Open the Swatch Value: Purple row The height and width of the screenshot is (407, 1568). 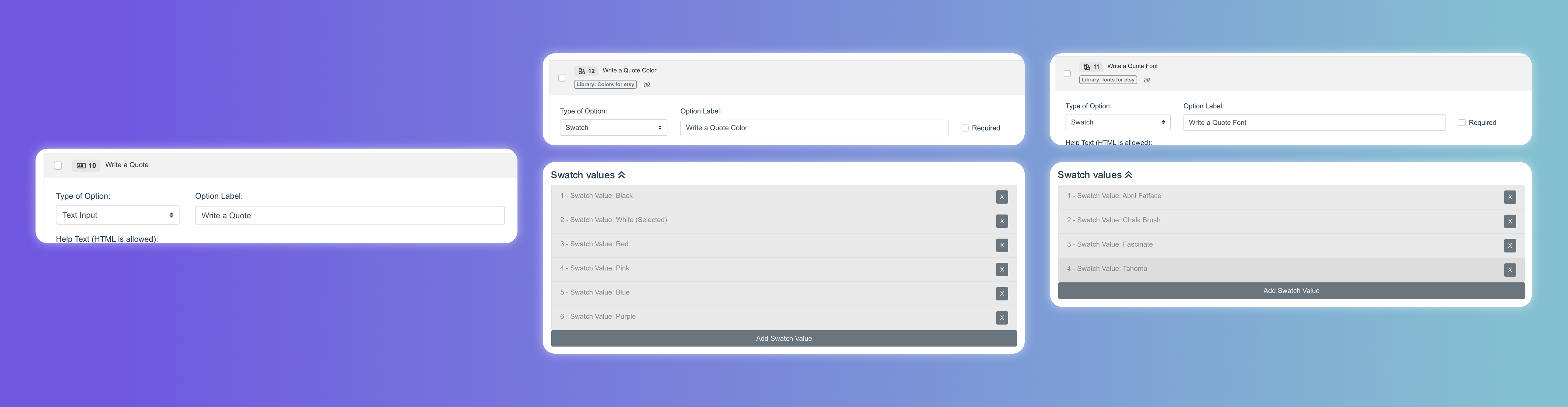coord(784,318)
